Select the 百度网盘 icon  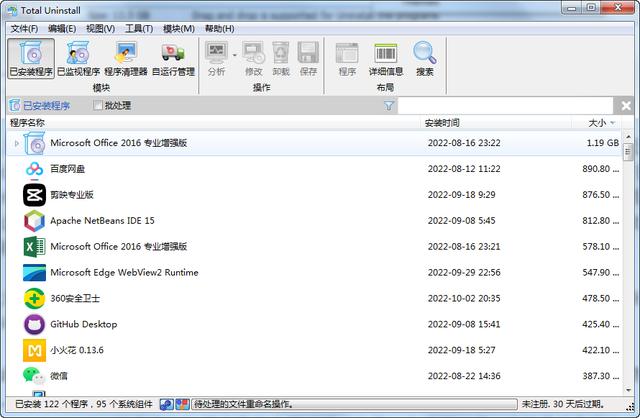[34, 169]
